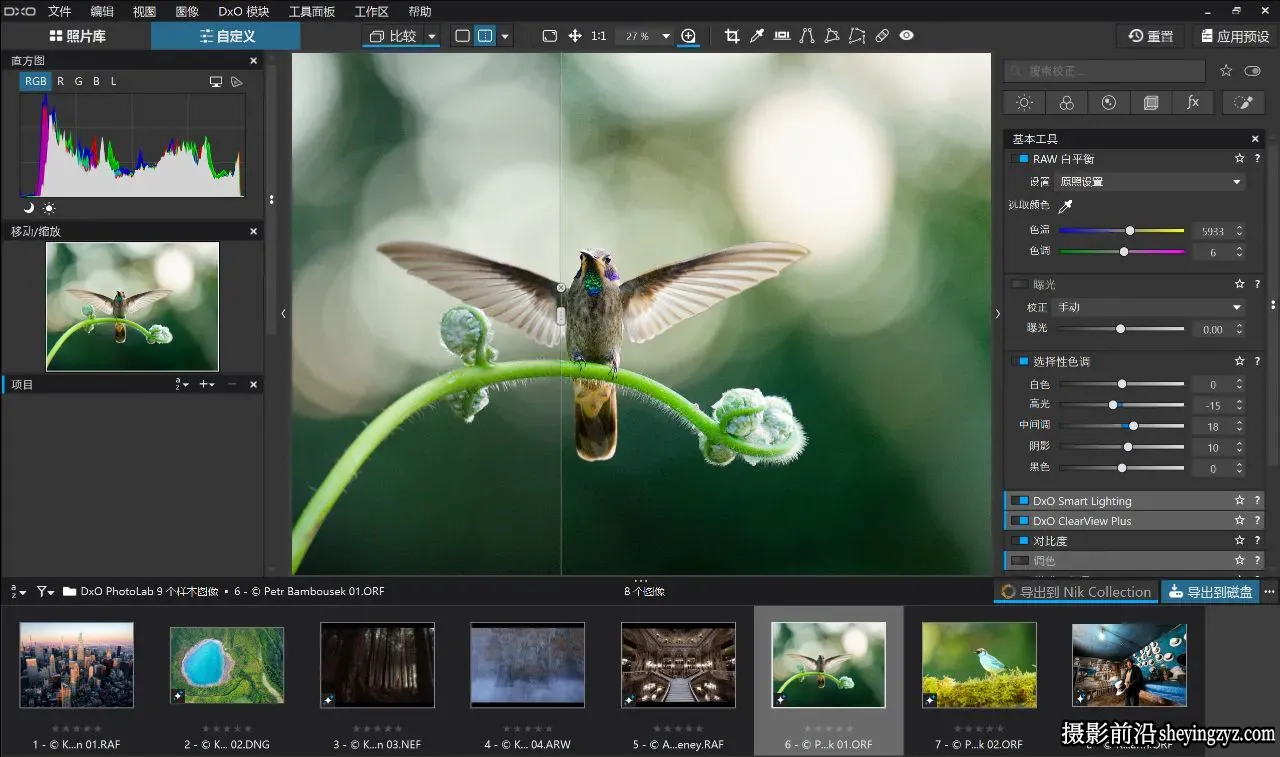Pick the white balance eyedropper in the top toolbar
Viewport: 1280px width, 757px height.
click(757, 36)
